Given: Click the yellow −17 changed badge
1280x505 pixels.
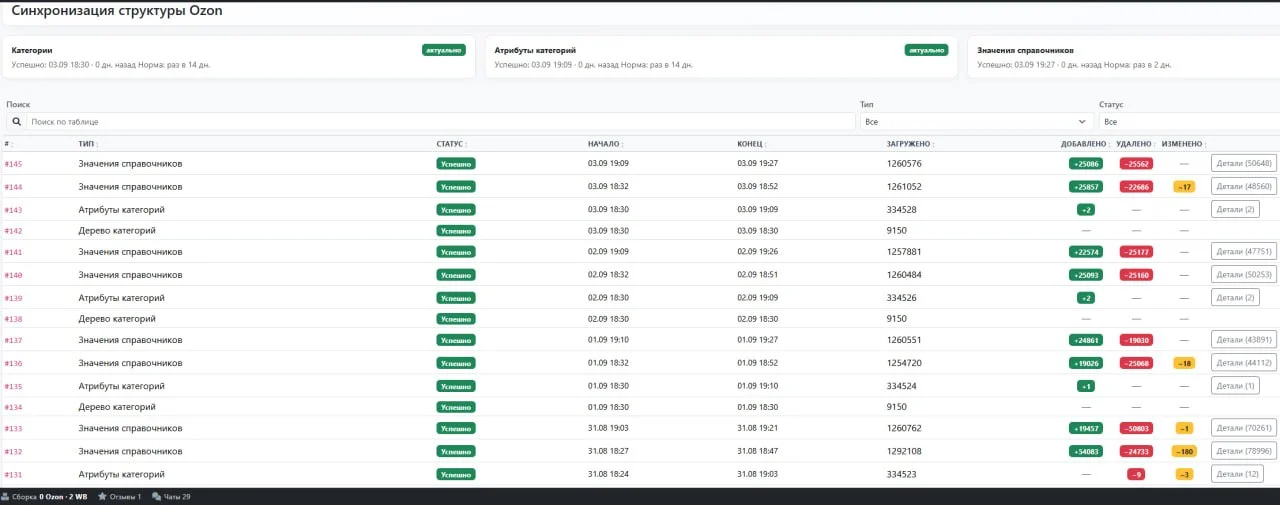Looking at the screenshot, I should (1184, 186).
